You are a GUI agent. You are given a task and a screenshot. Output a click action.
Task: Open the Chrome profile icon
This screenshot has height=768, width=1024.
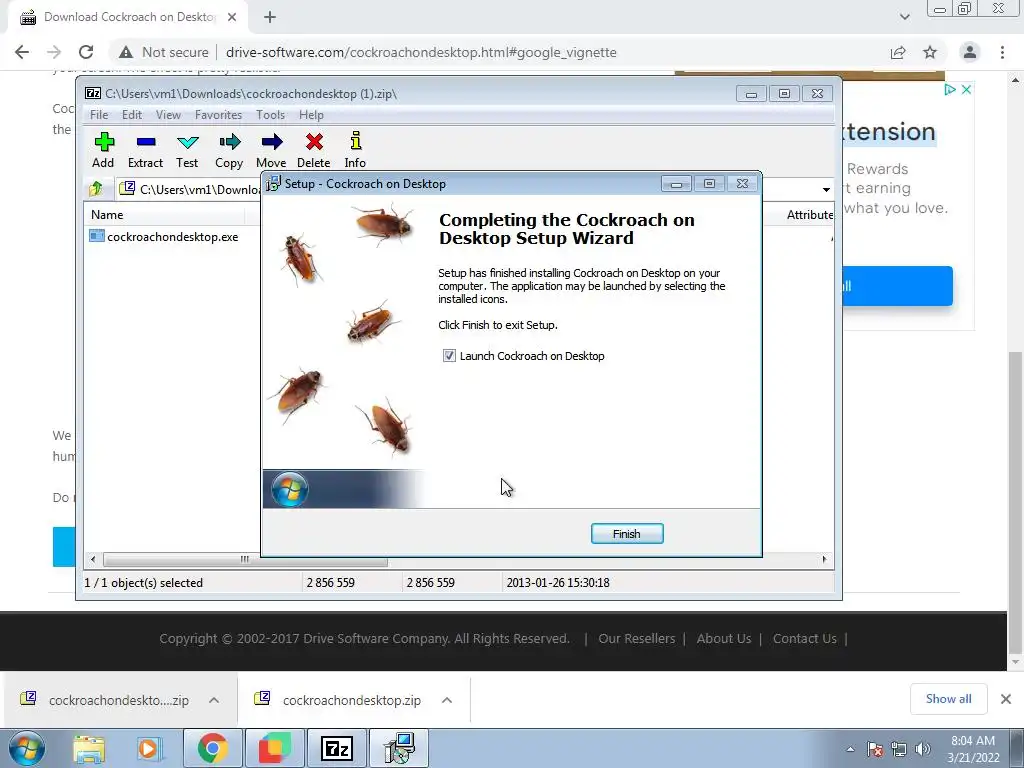[x=970, y=52]
